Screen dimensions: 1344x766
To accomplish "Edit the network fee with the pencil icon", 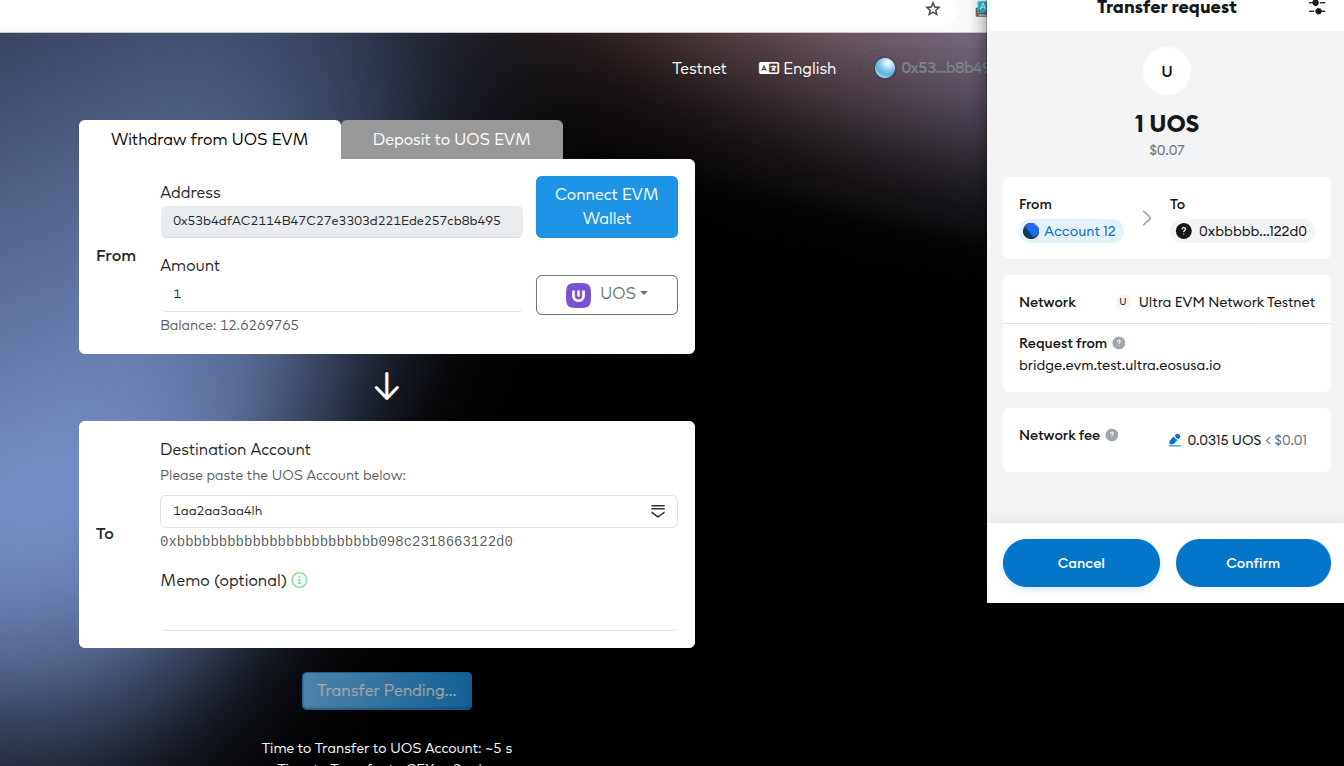I will pyautogui.click(x=1175, y=440).
